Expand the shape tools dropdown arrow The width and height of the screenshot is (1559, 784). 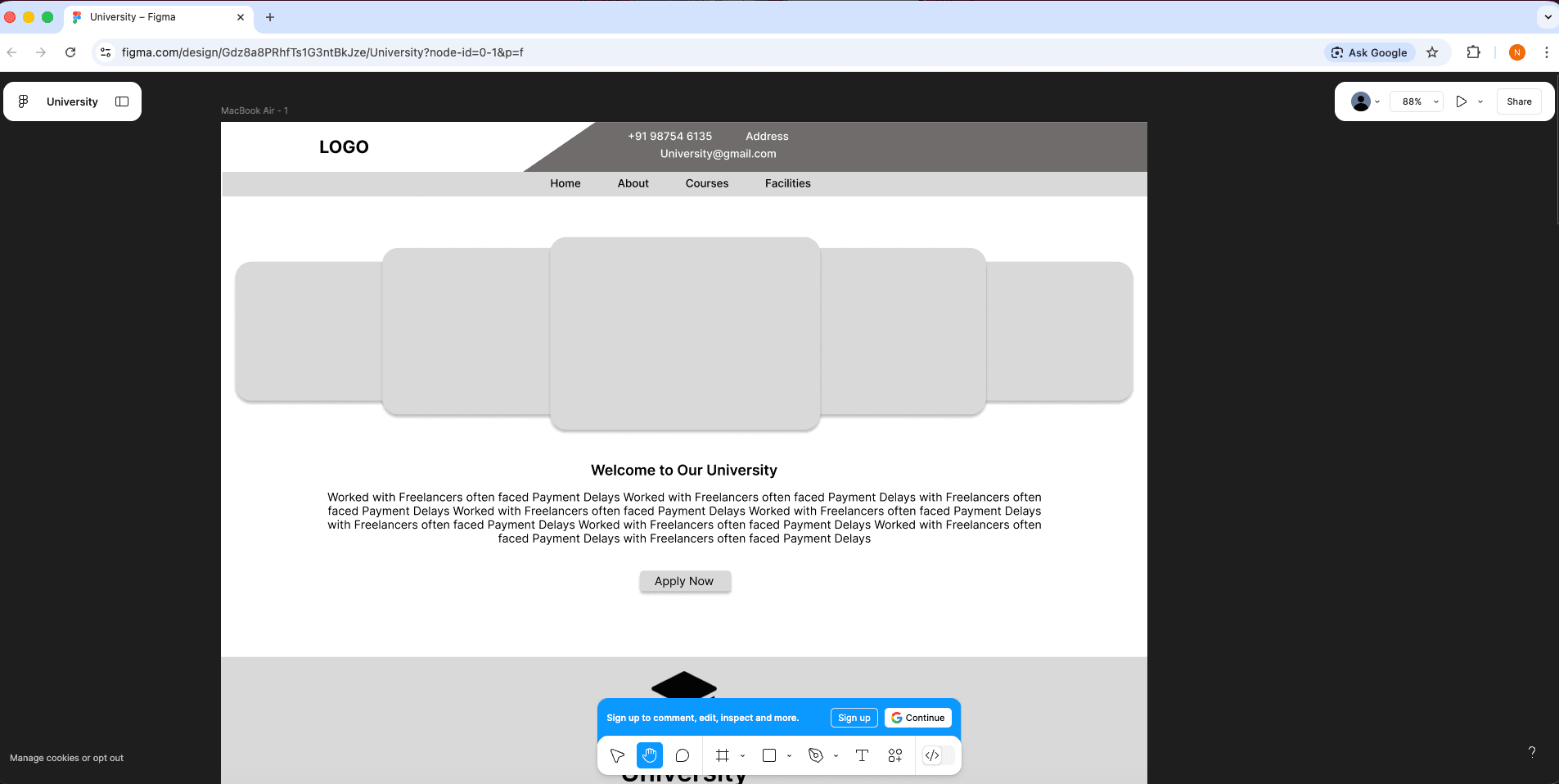(789, 755)
